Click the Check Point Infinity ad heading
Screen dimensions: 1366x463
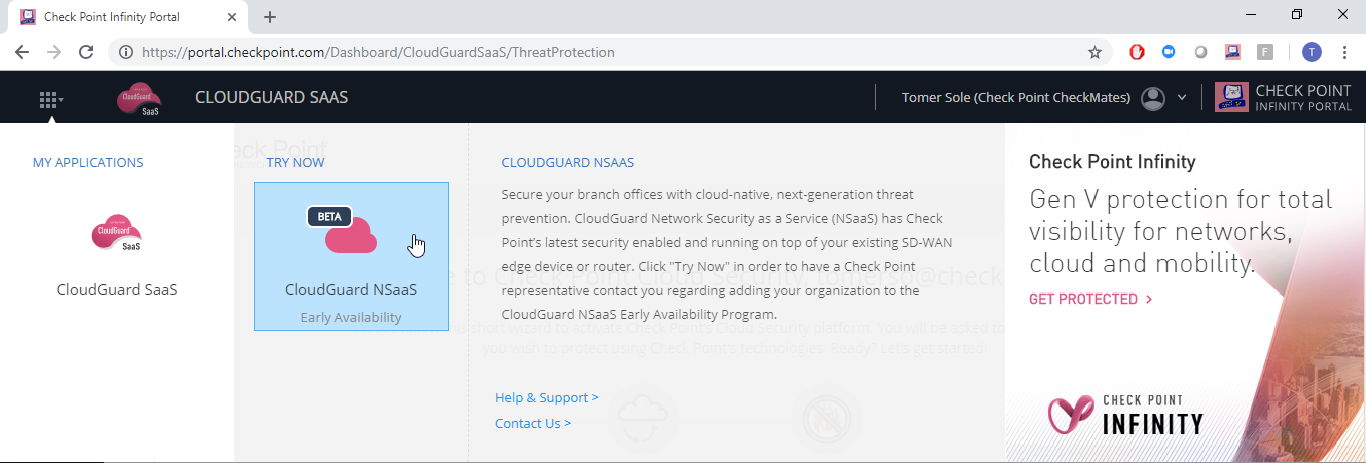1112,162
